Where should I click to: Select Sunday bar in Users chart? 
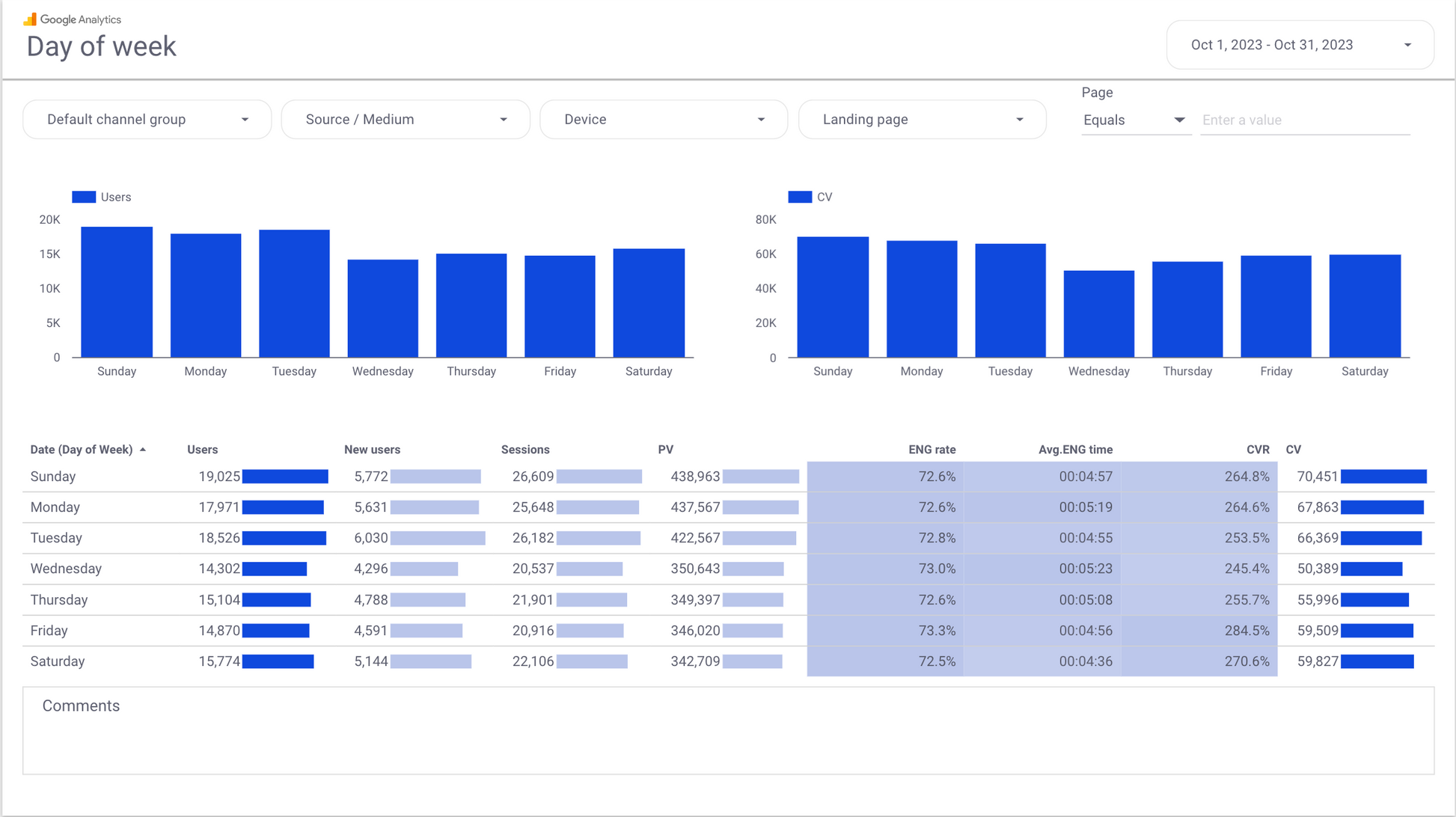click(117, 292)
